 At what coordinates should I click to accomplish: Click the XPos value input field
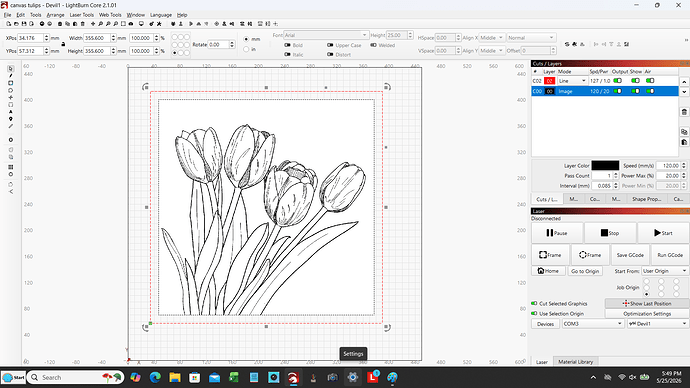point(30,38)
